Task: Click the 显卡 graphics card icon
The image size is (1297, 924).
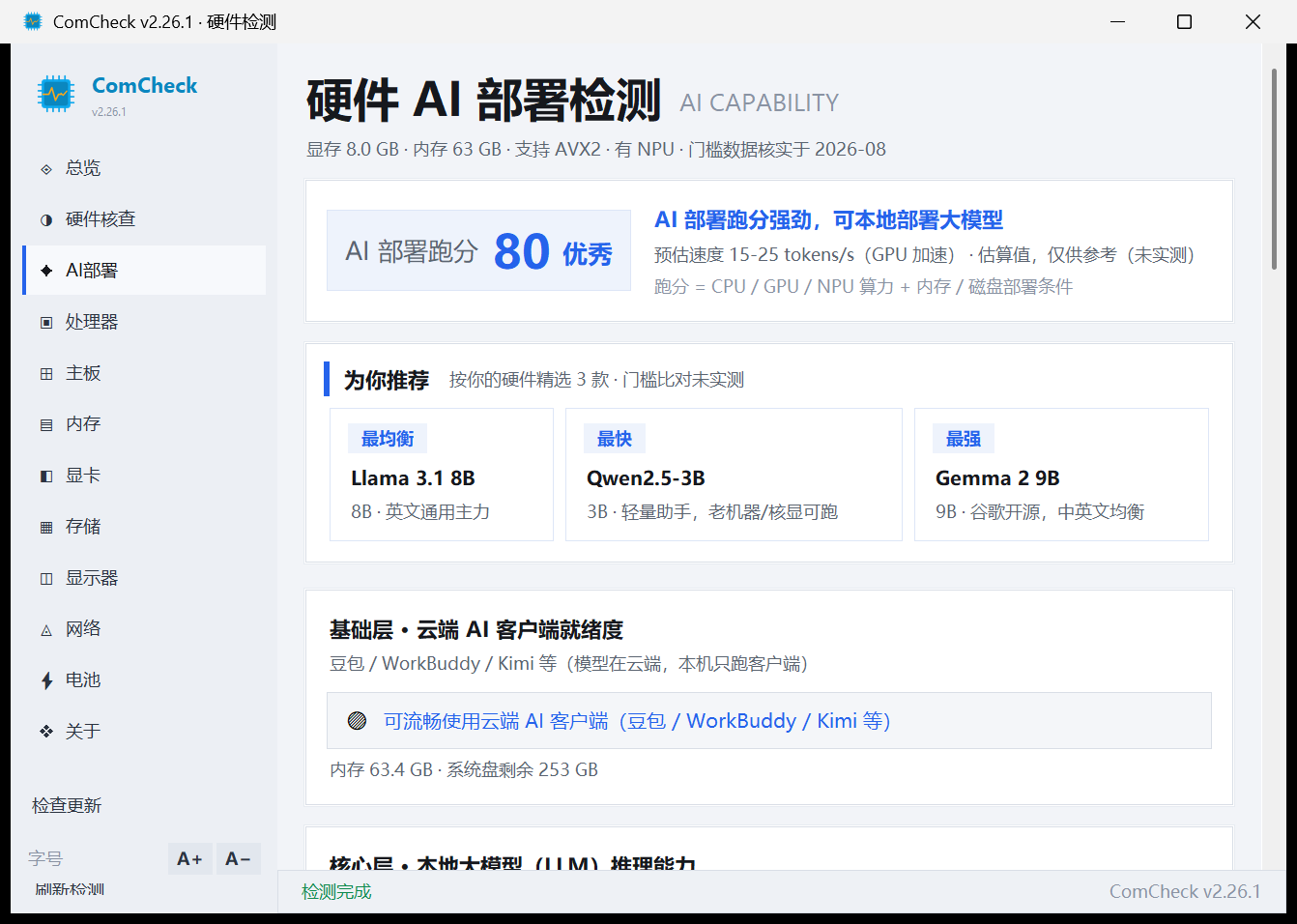Action: [46, 476]
